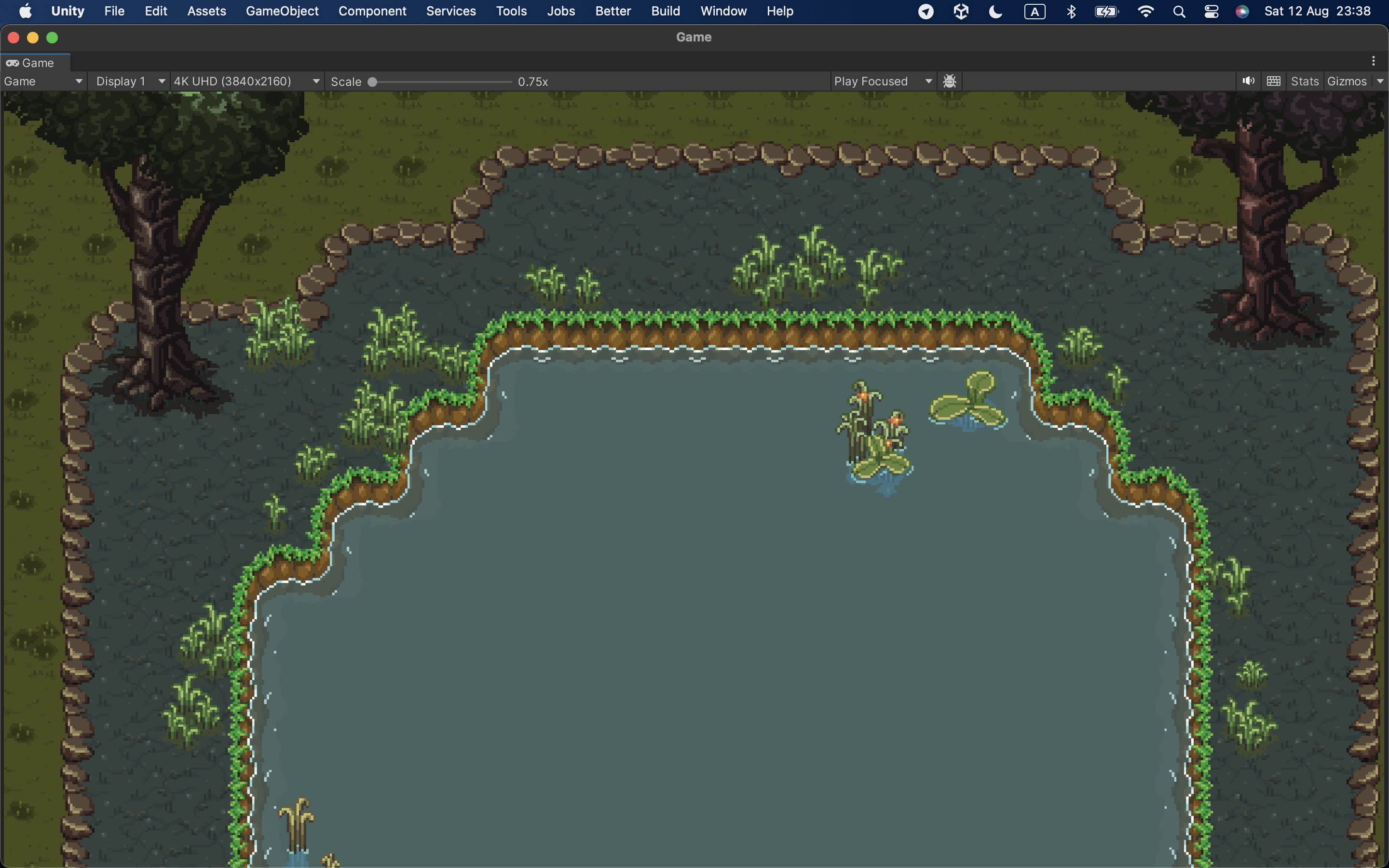Click the Frame Debugger bug icon

pyautogui.click(x=949, y=81)
